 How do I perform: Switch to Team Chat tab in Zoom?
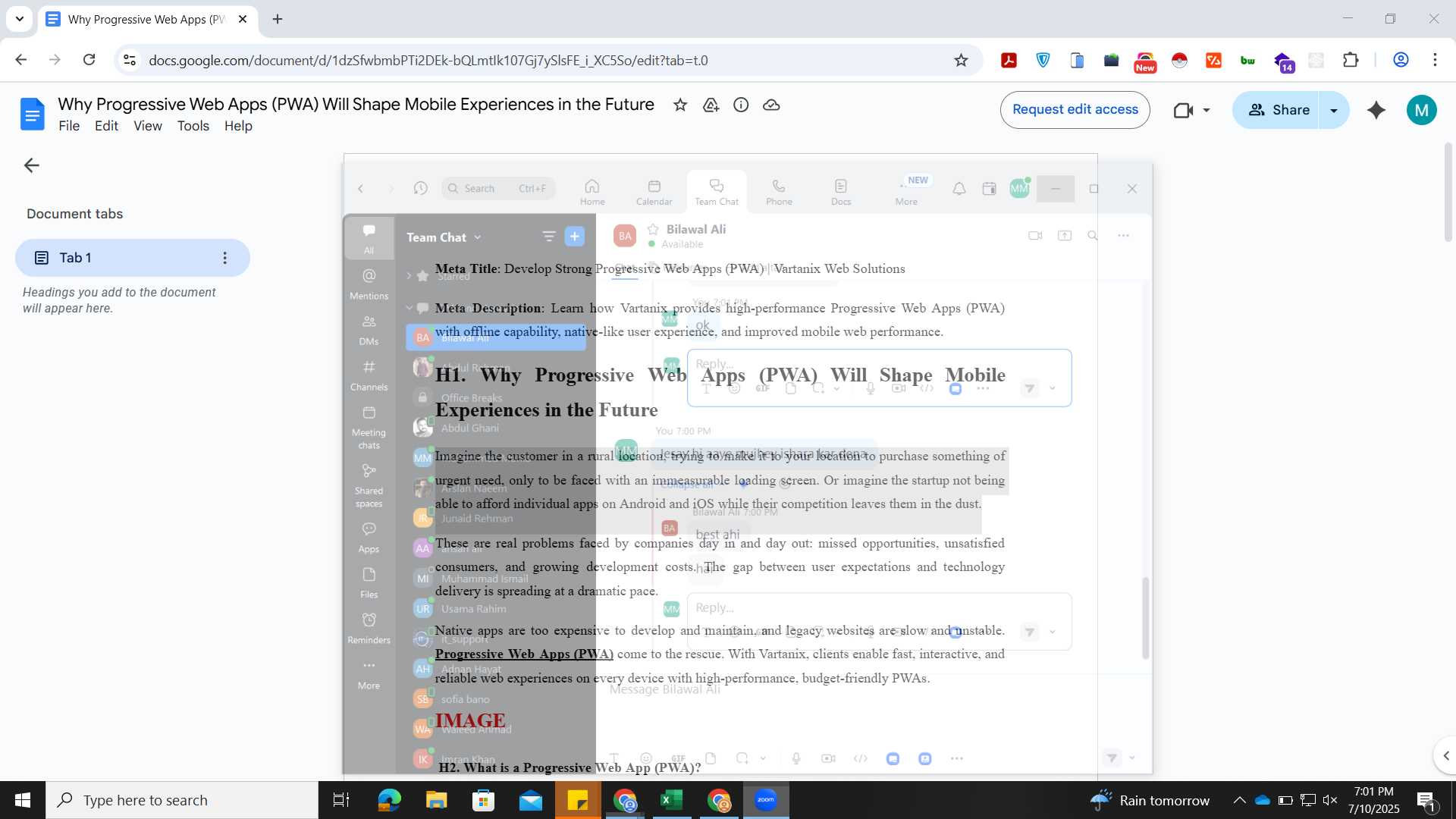coord(717,192)
